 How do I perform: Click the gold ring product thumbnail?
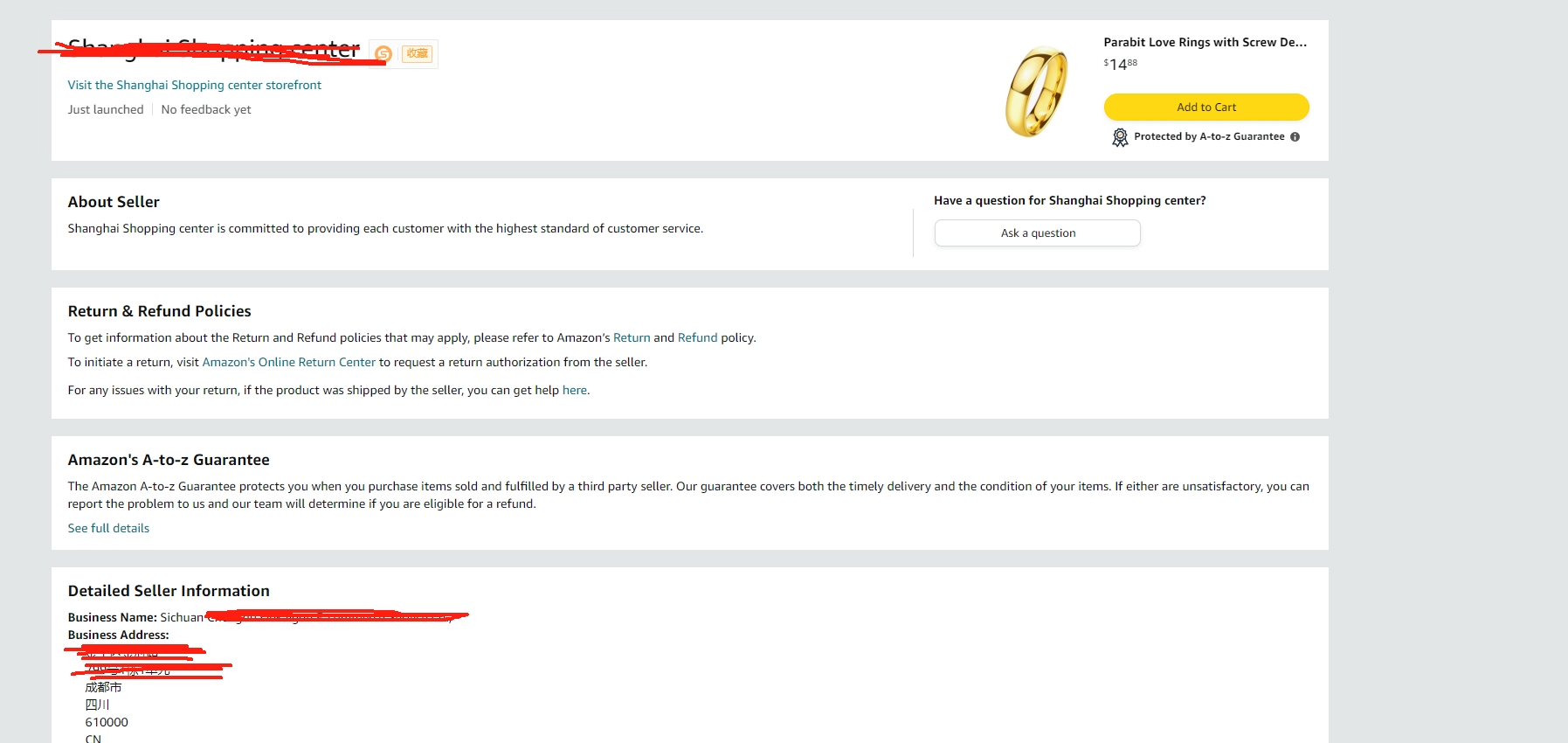1037,92
